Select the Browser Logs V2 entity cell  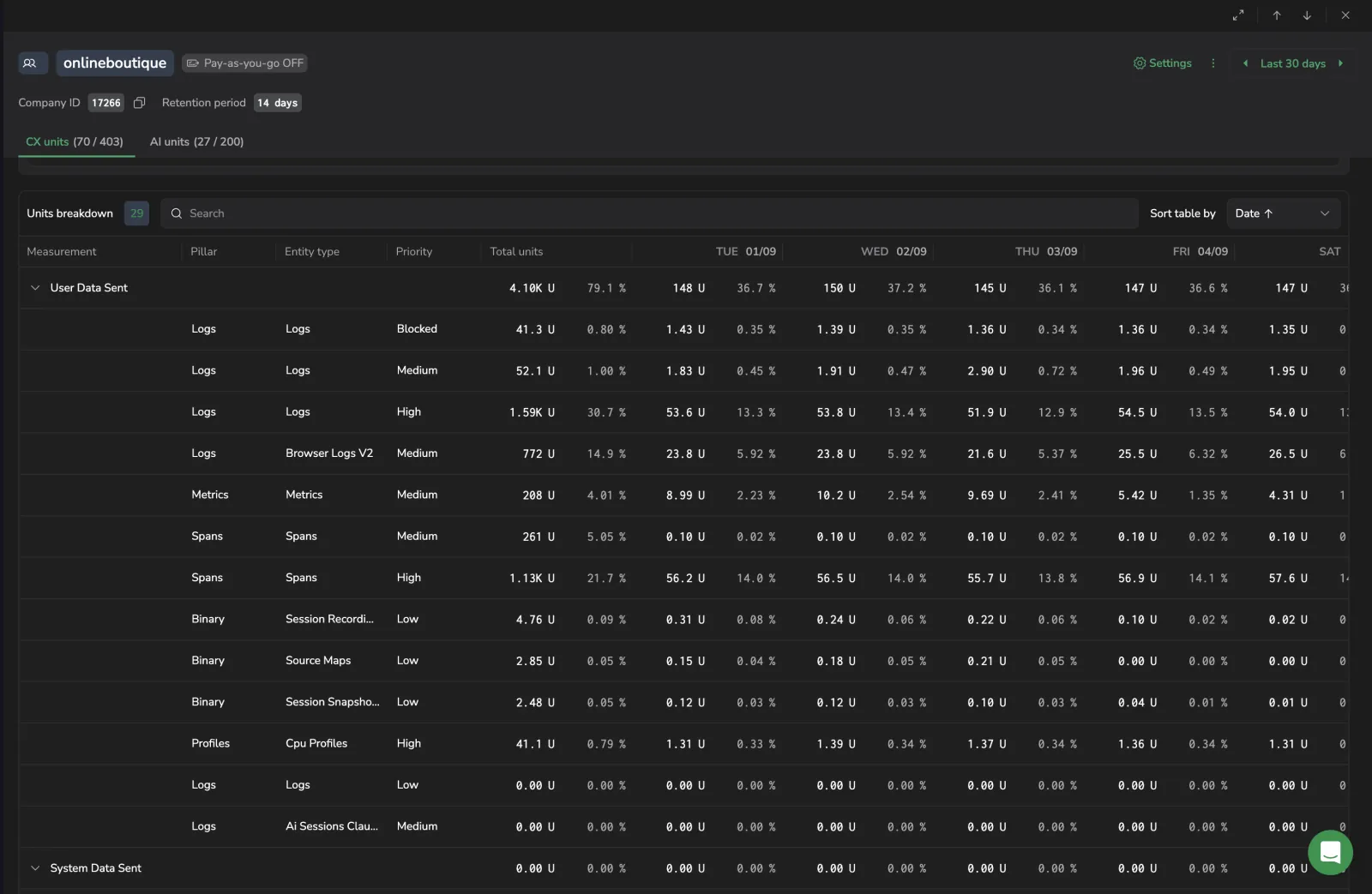point(329,453)
